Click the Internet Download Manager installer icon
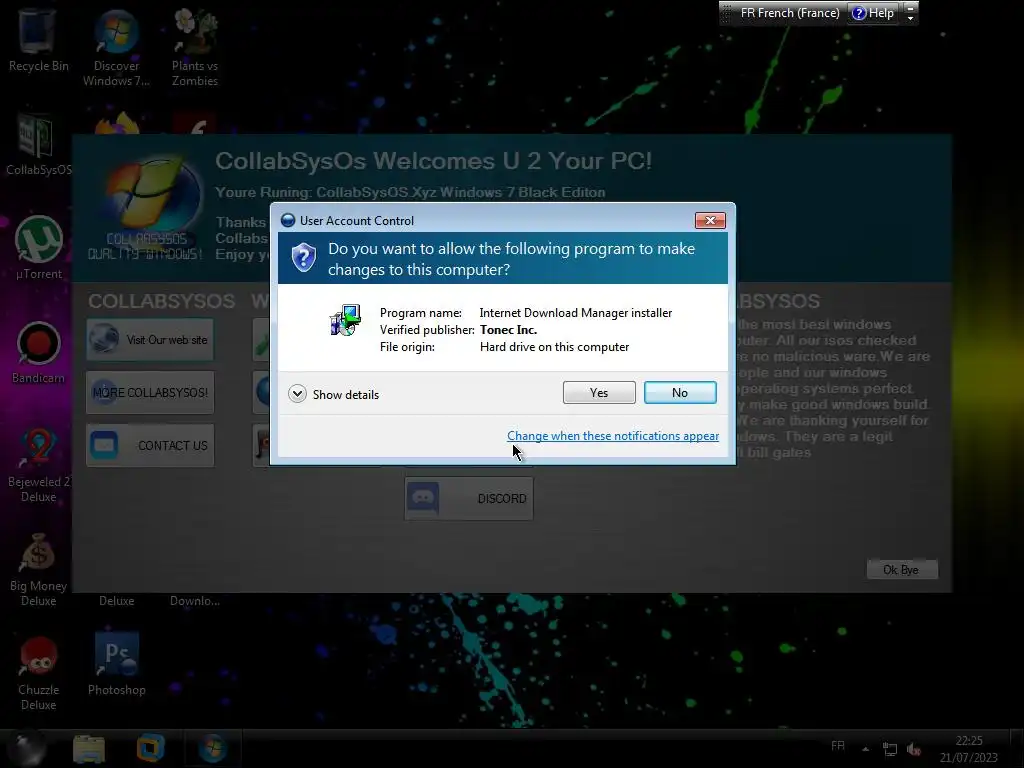Screen dimensions: 1024x768 click(x=345, y=320)
